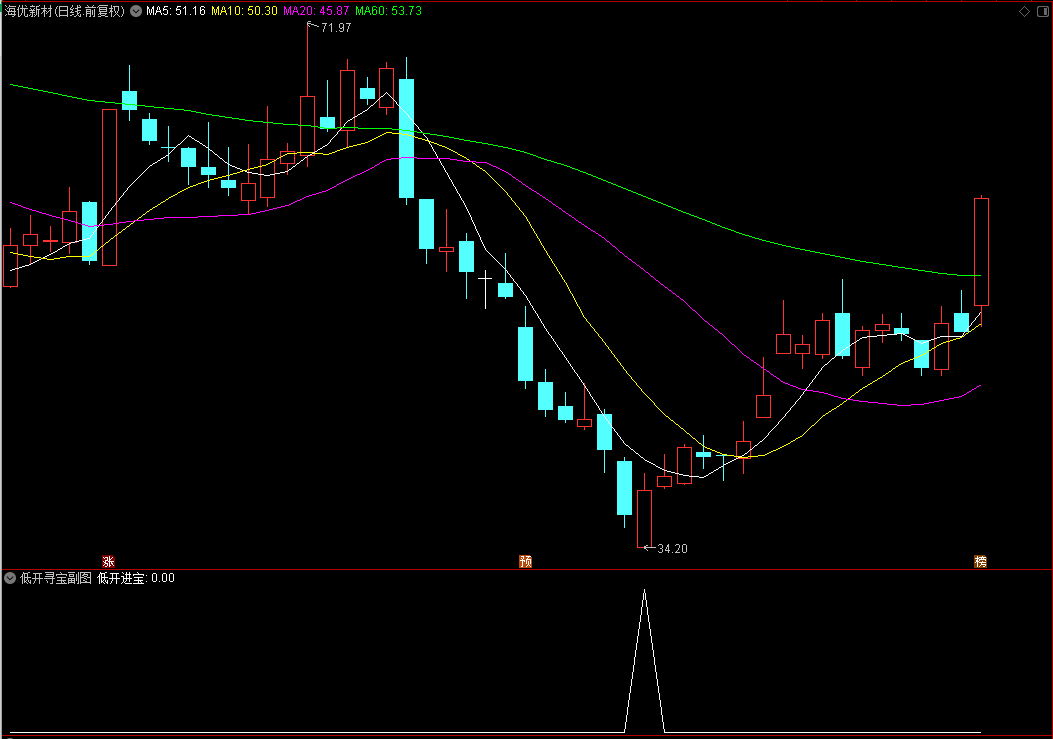Click the white spike peak in the sub-chart
This screenshot has height=739, width=1053.
point(645,591)
